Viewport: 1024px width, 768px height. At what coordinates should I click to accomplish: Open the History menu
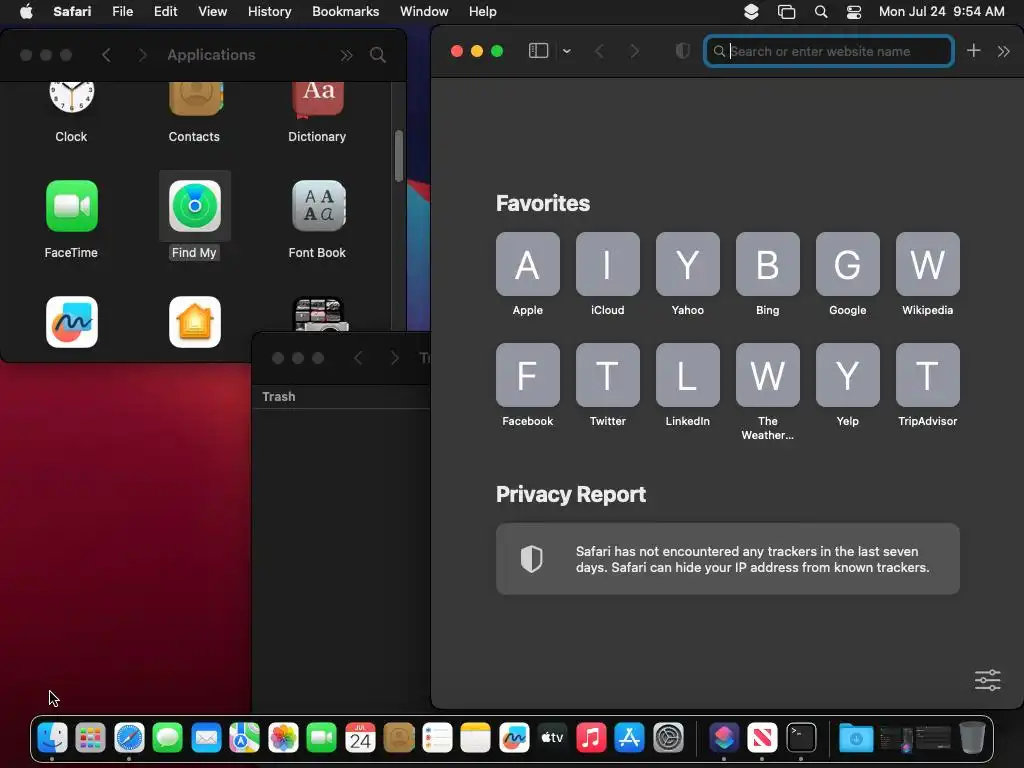point(269,11)
